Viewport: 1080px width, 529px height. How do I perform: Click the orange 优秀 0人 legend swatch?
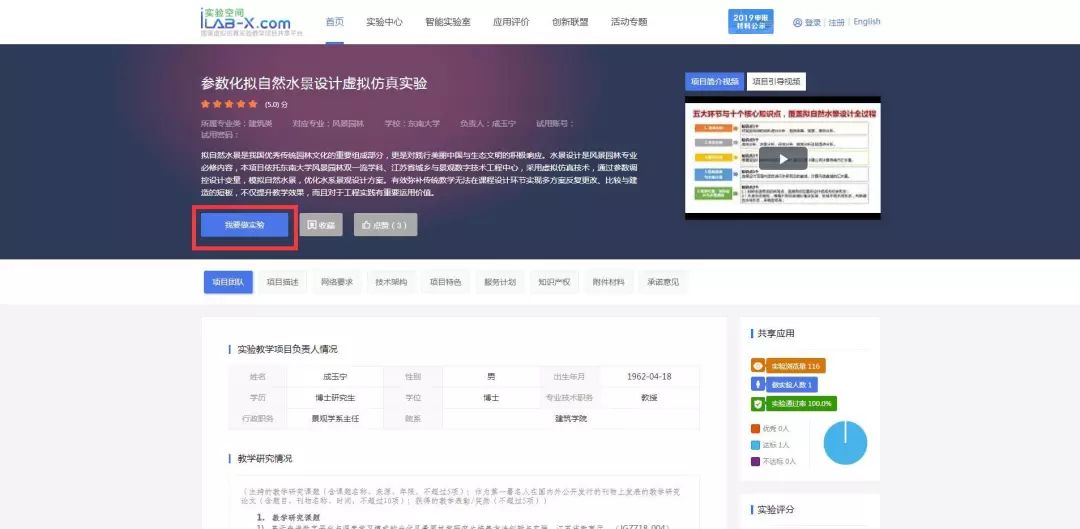(x=756, y=428)
